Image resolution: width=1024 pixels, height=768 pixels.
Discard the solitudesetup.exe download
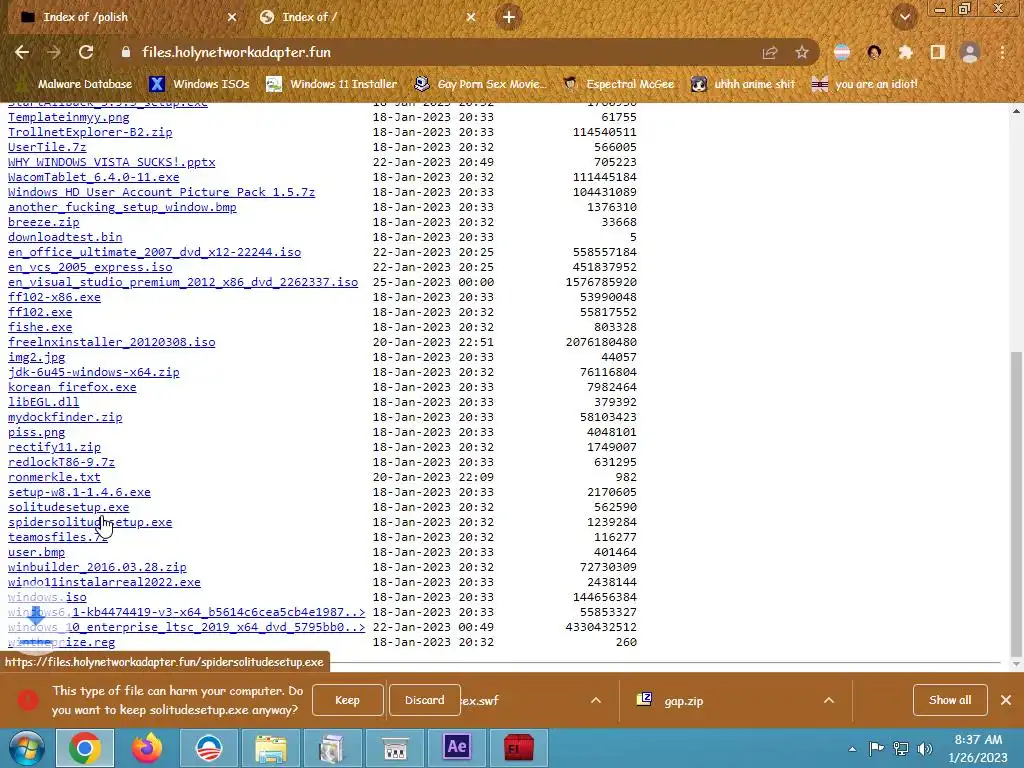[x=424, y=701]
